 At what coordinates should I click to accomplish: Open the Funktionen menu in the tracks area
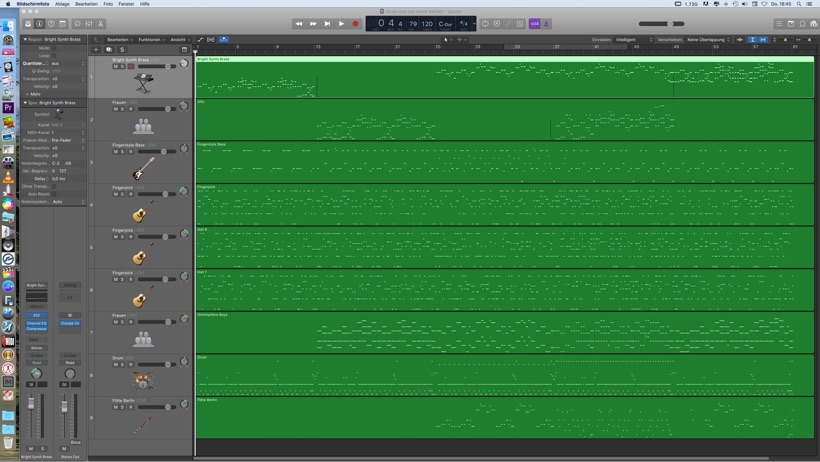click(x=151, y=39)
